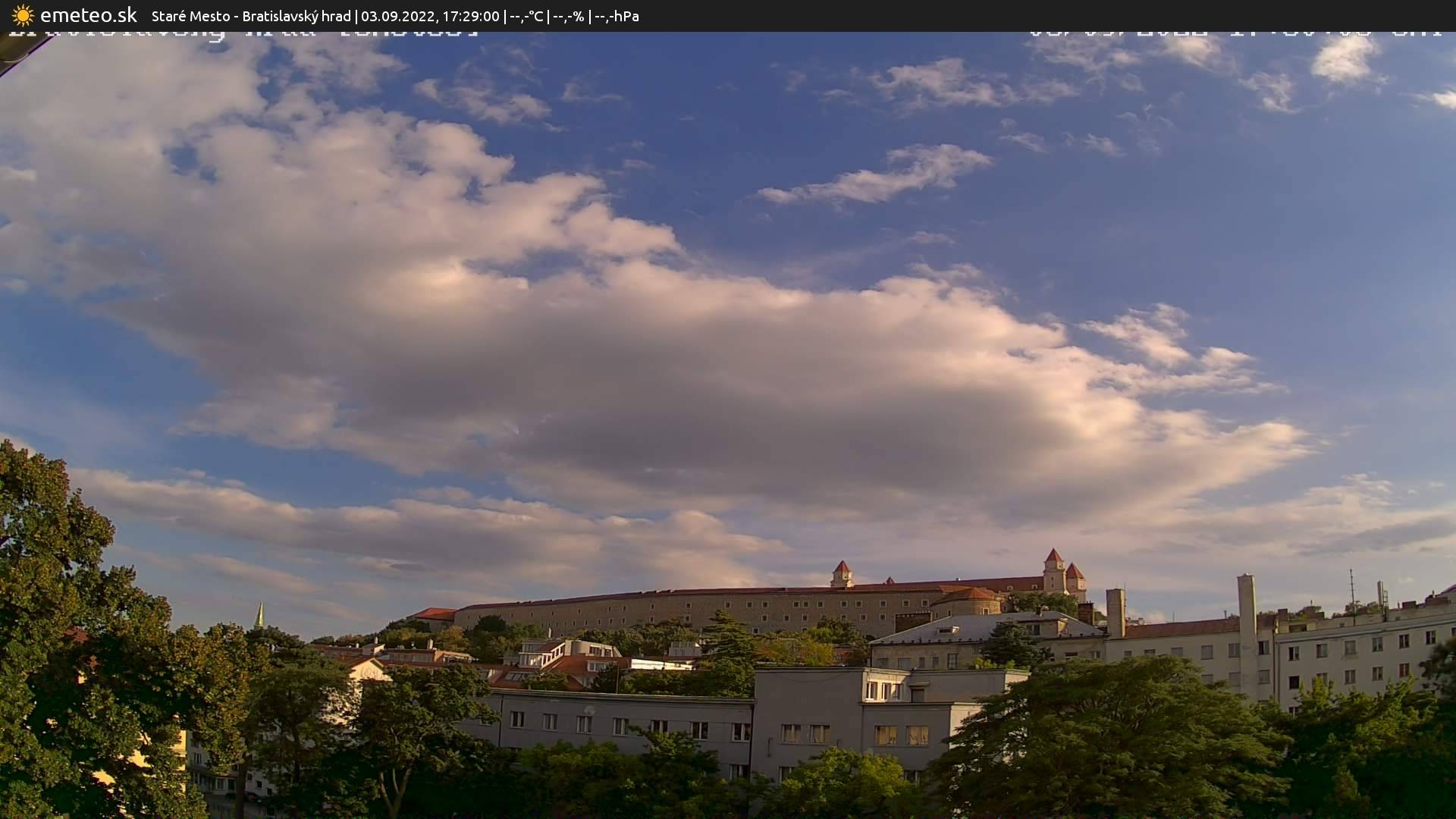Screen dimensions: 1456x819
Task: Click the pressure hPa reading in header
Action: [x=617, y=16]
